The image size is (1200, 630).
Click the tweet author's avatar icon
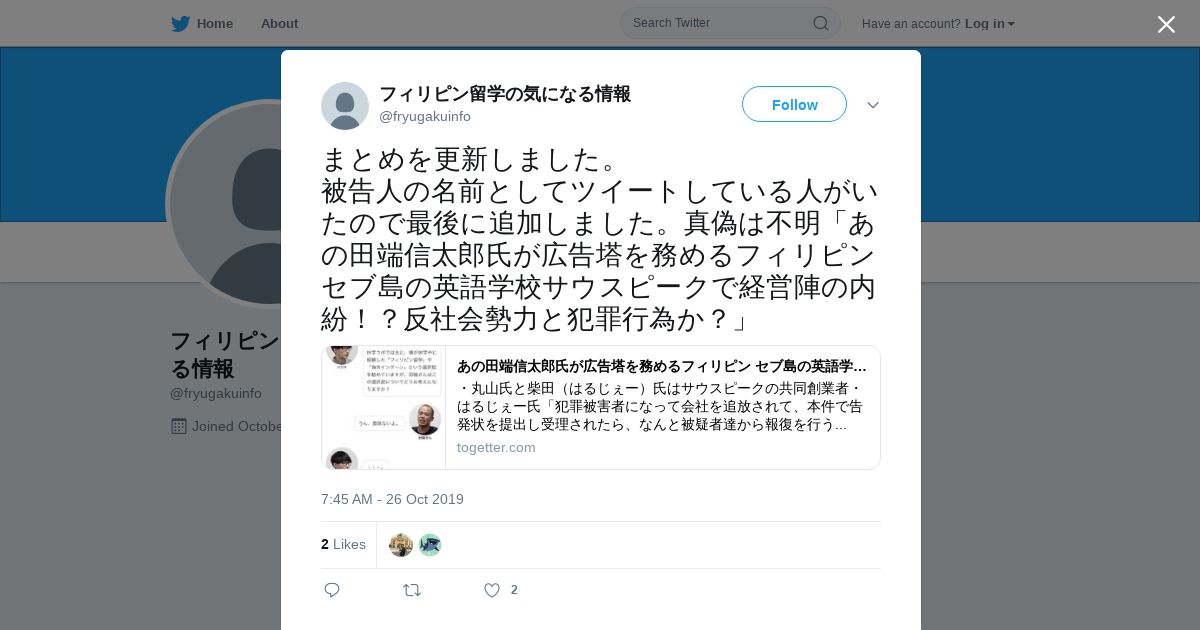point(345,106)
